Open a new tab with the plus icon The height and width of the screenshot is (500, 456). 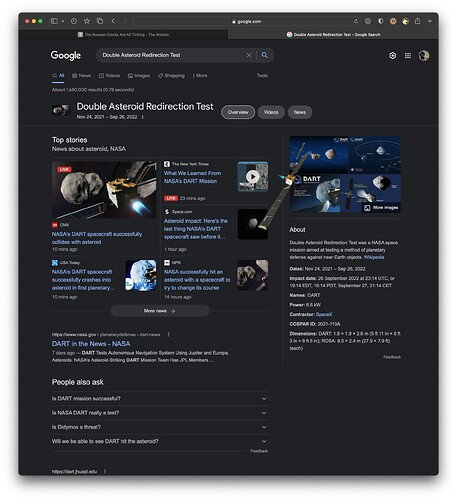point(430,21)
